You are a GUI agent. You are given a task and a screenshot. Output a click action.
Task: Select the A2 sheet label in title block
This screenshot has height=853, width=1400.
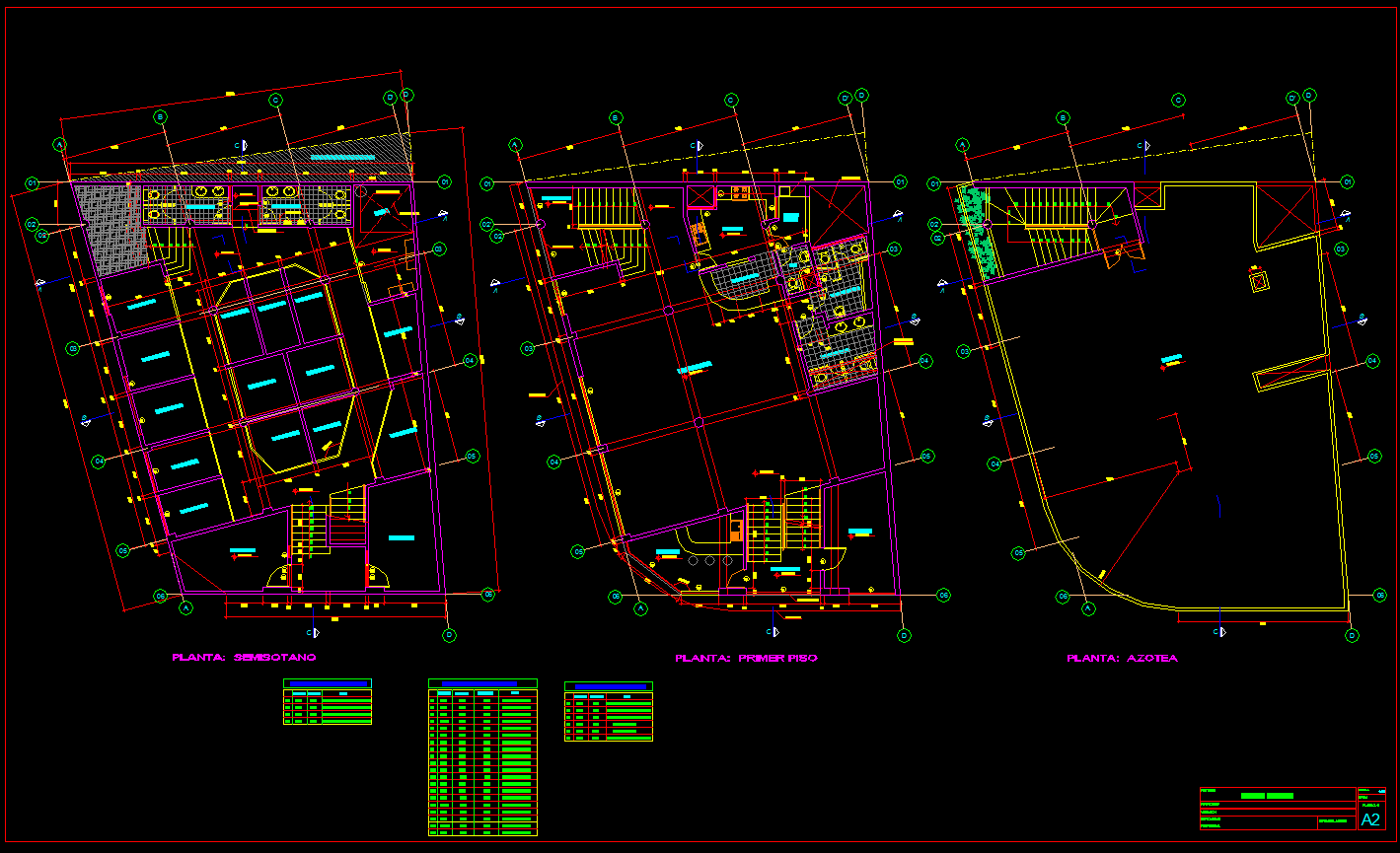pos(1370,819)
